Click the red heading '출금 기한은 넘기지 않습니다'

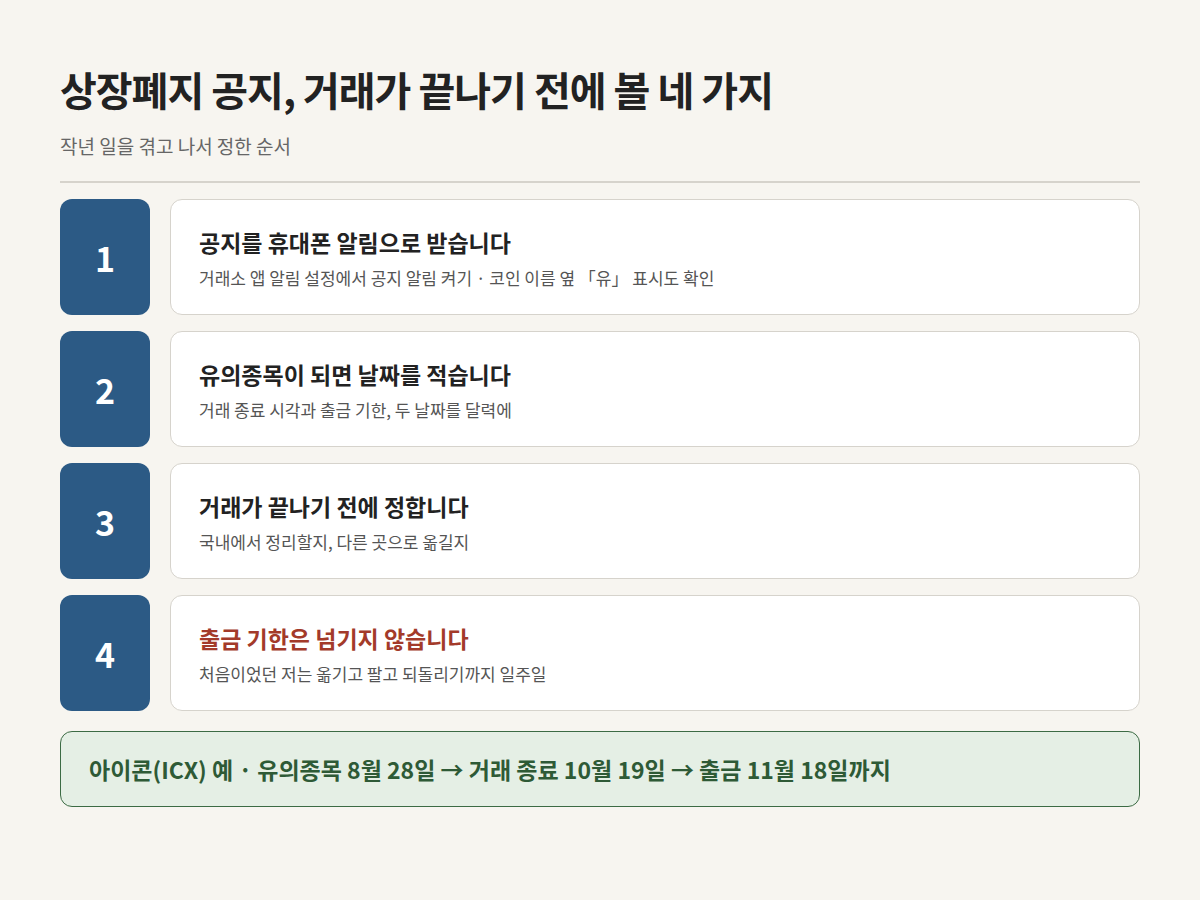coord(334,640)
